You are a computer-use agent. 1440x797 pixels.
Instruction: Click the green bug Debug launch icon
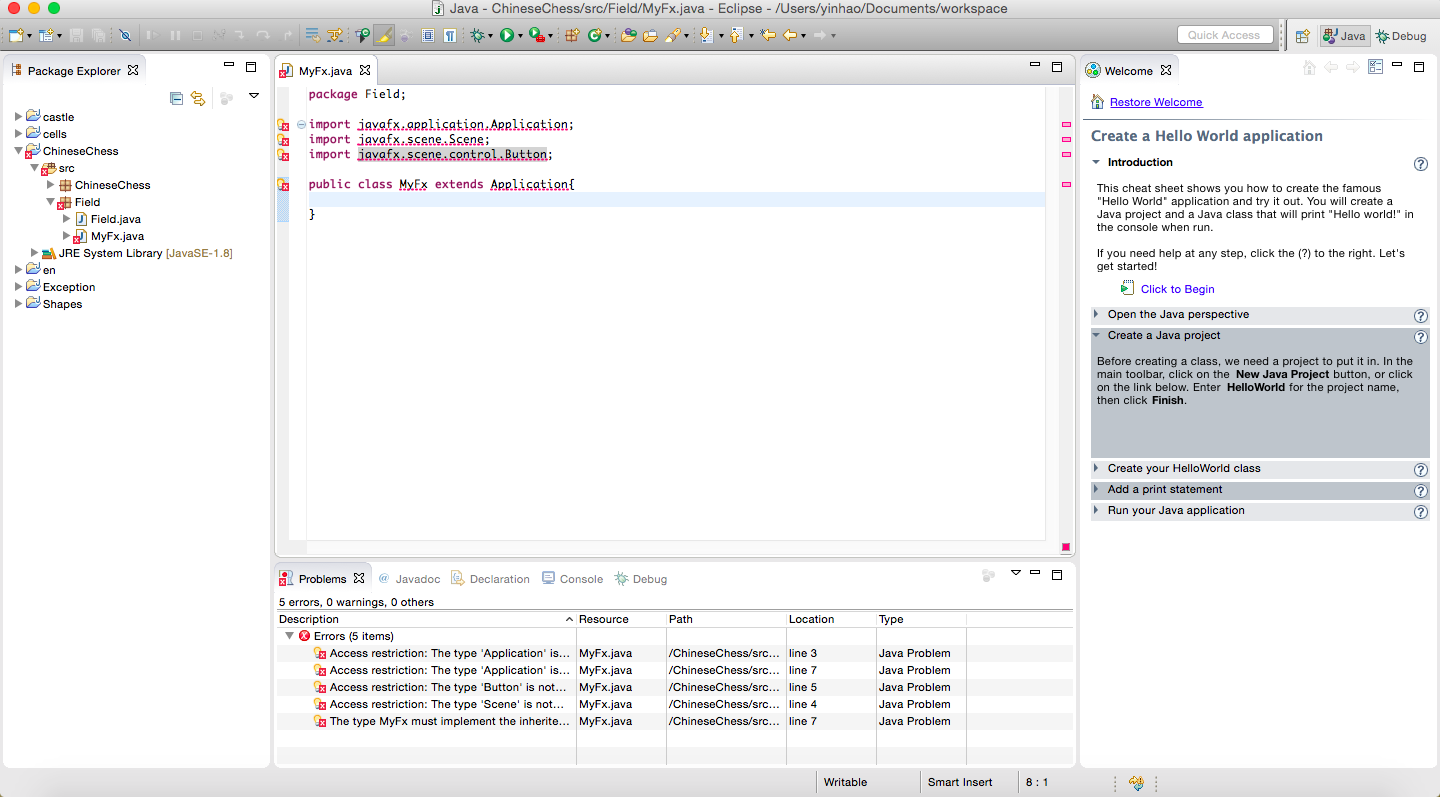tap(478, 35)
